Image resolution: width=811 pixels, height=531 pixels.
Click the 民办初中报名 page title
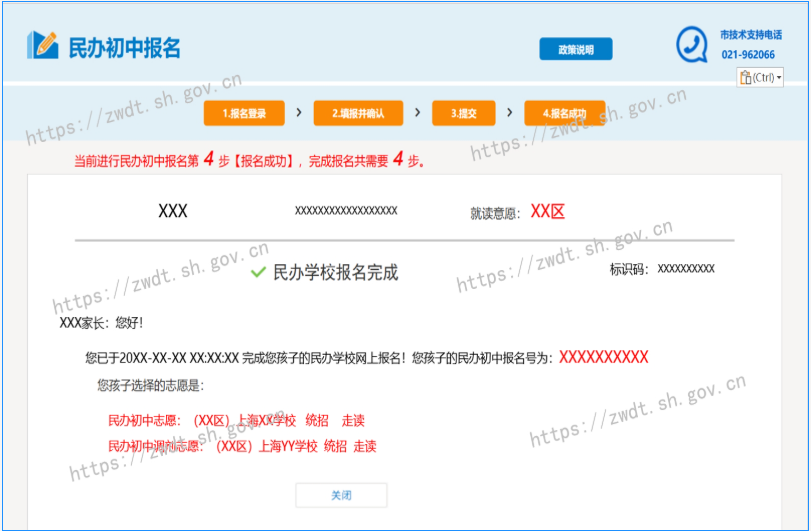click(124, 48)
